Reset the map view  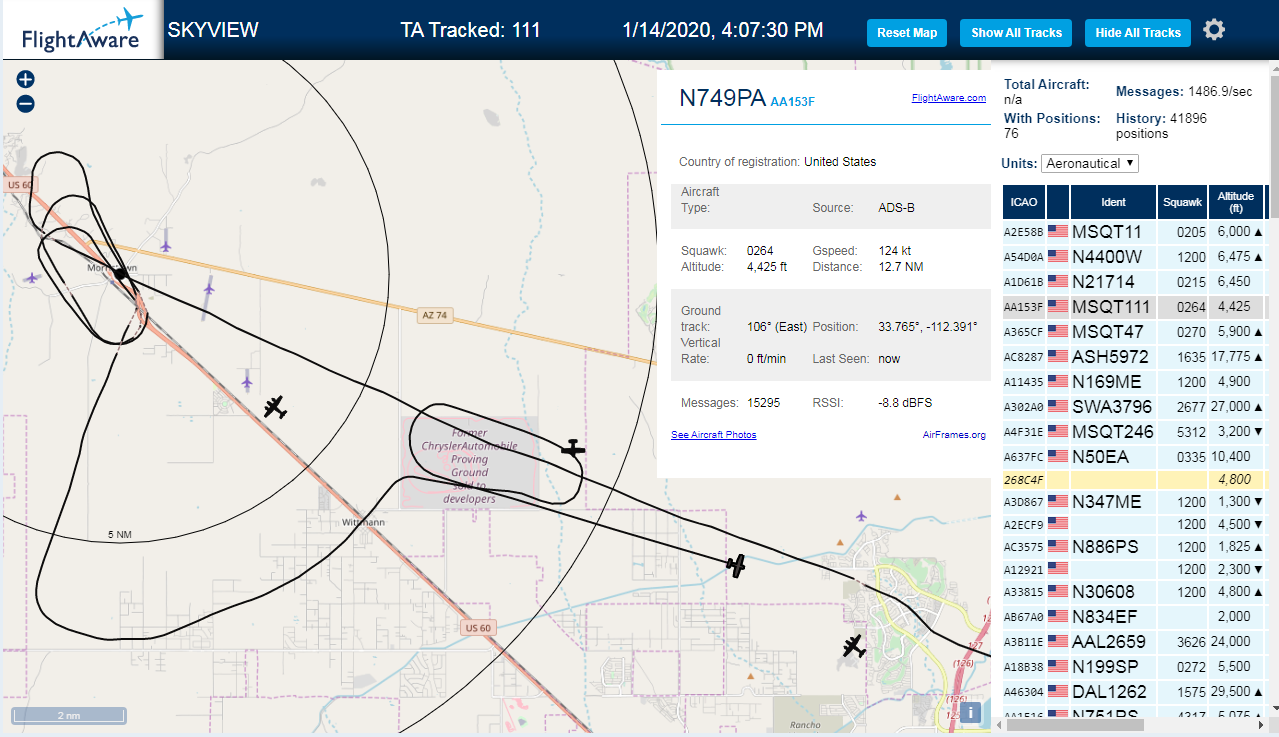(x=907, y=33)
